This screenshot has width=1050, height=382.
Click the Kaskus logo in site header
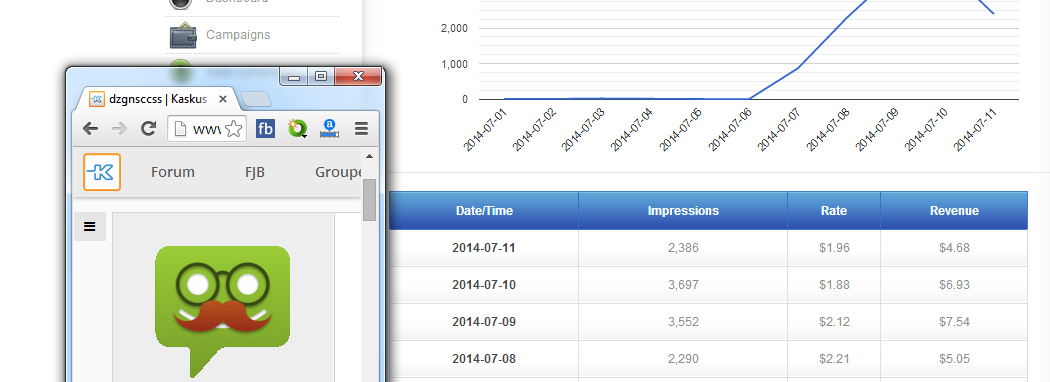102,172
